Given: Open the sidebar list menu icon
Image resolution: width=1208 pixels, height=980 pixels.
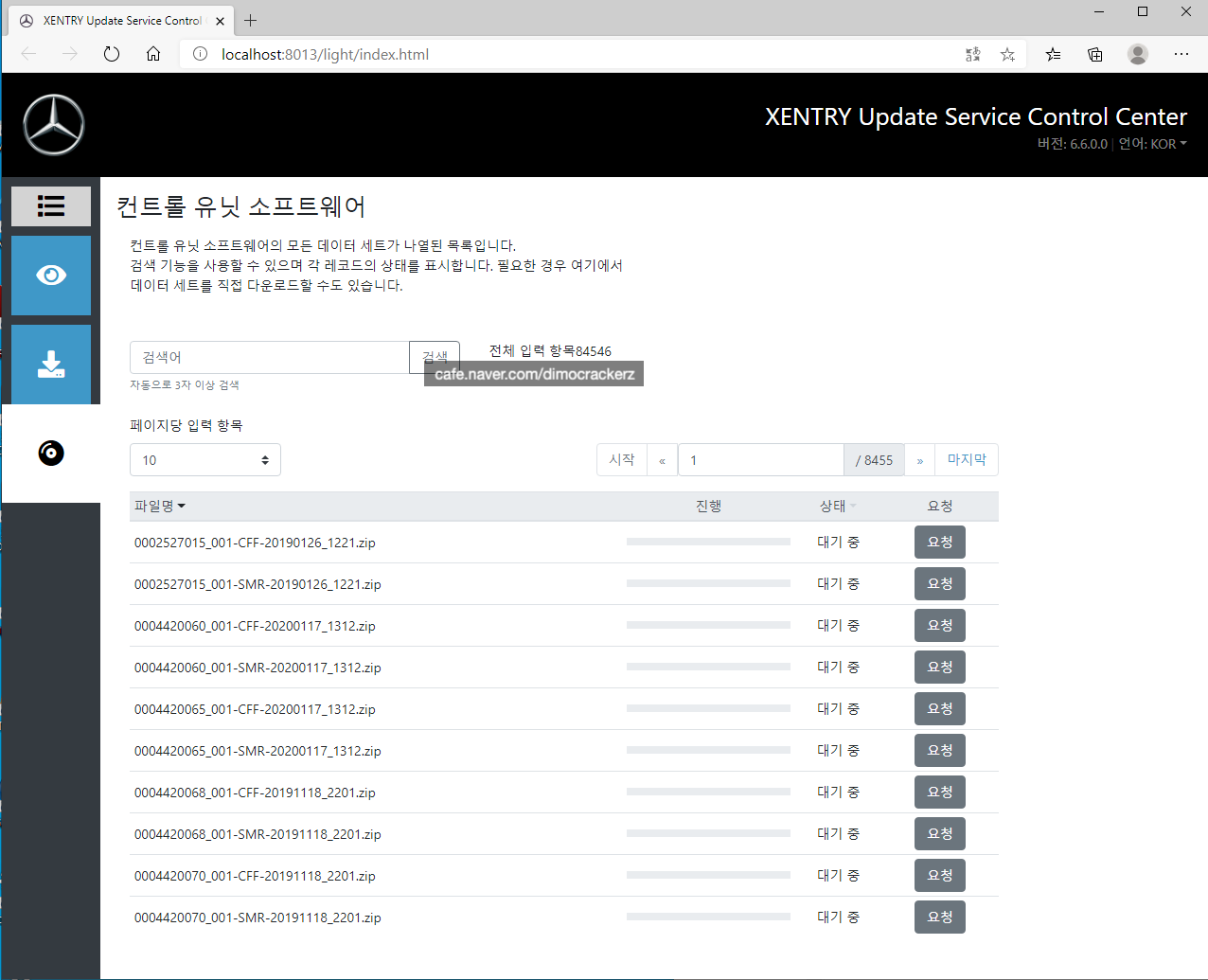Looking at the screenshot, I should 51,205.
